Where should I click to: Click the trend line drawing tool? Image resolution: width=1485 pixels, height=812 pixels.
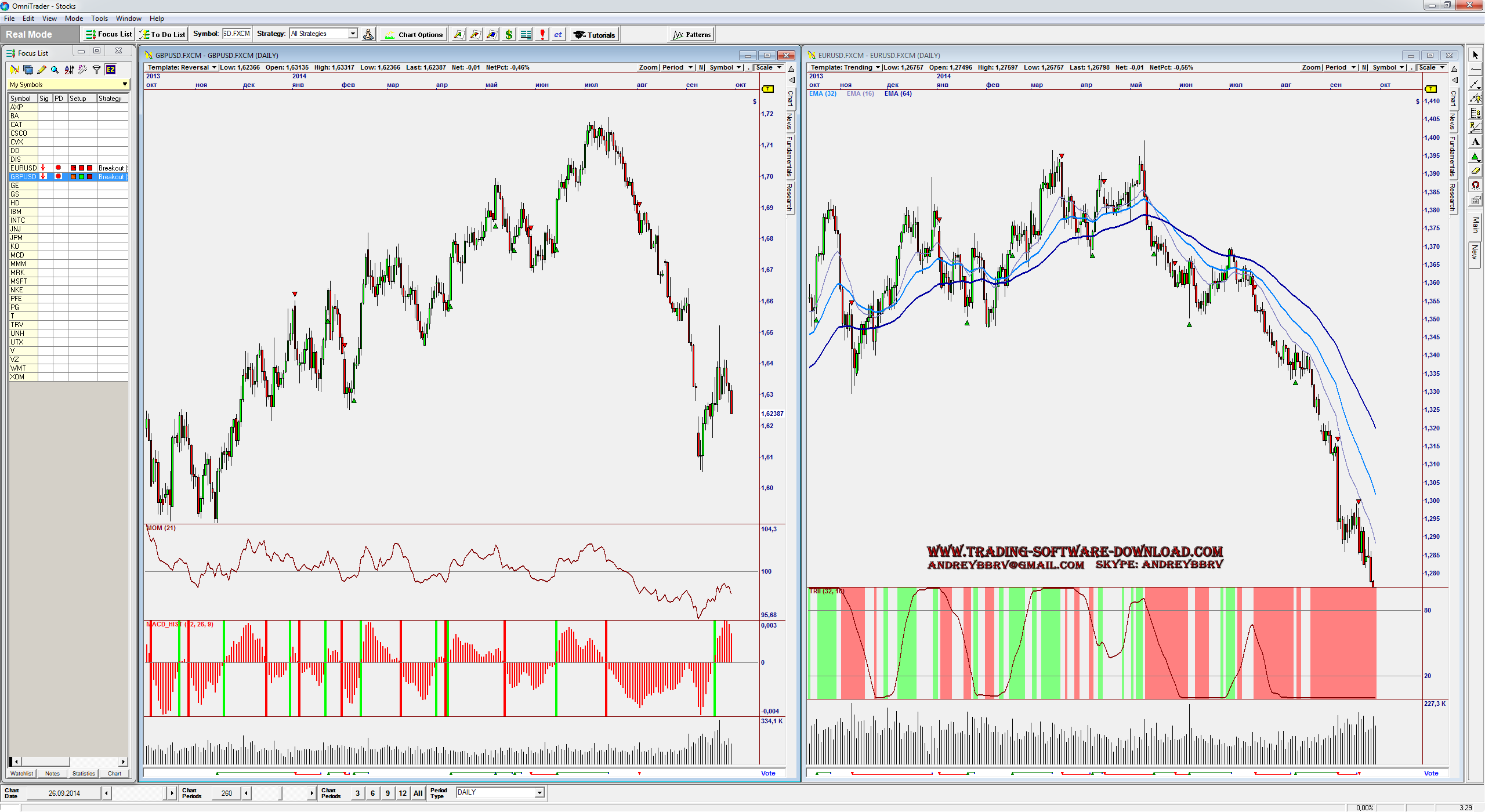pyautogui.click(x=1475, y=84)
